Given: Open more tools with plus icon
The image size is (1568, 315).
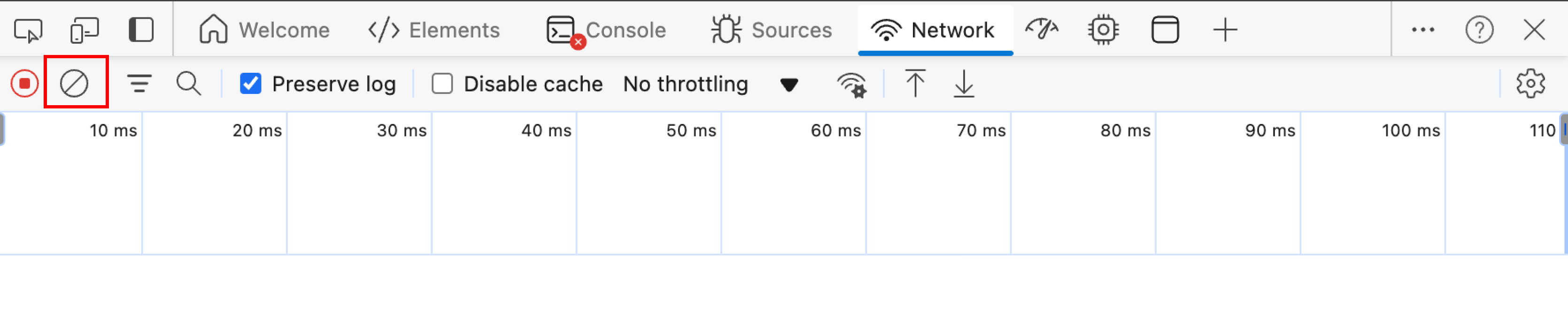Looking at the screenshot, I should (1225, 30).
